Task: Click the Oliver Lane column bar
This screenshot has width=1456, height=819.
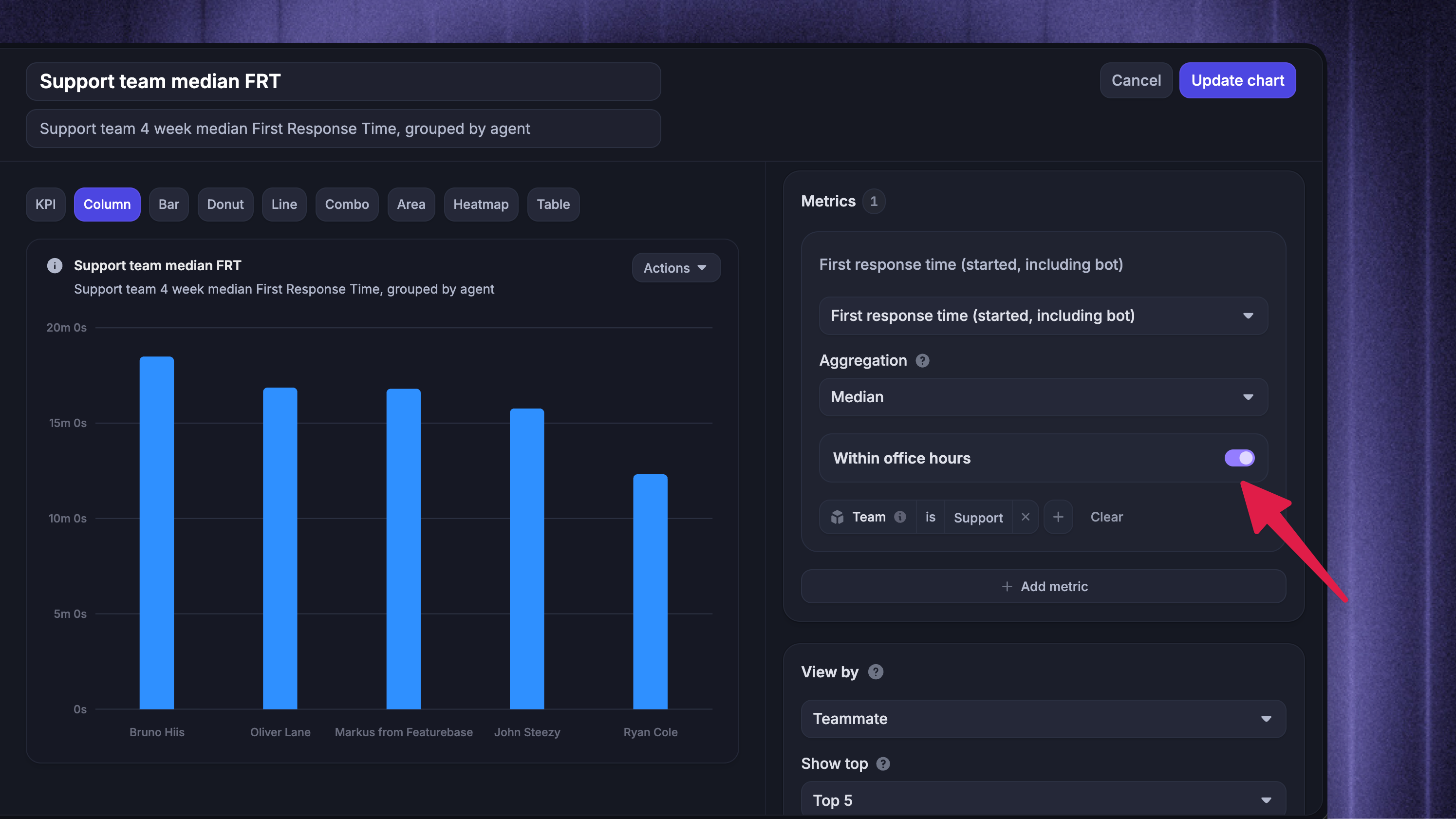Action: click(x=280, y=548)
